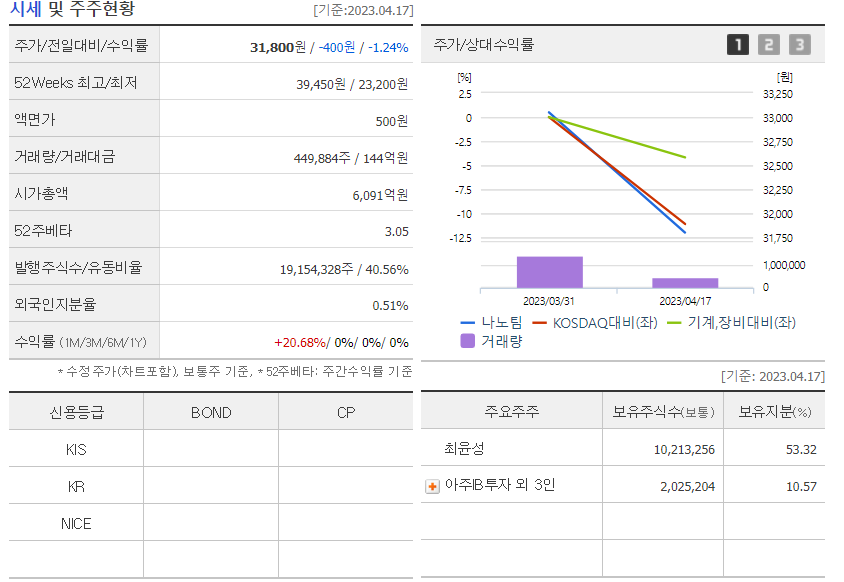This screenshot has height=582, width=844.
Task: Click the CP column header
Action: (x=346, y=412)
